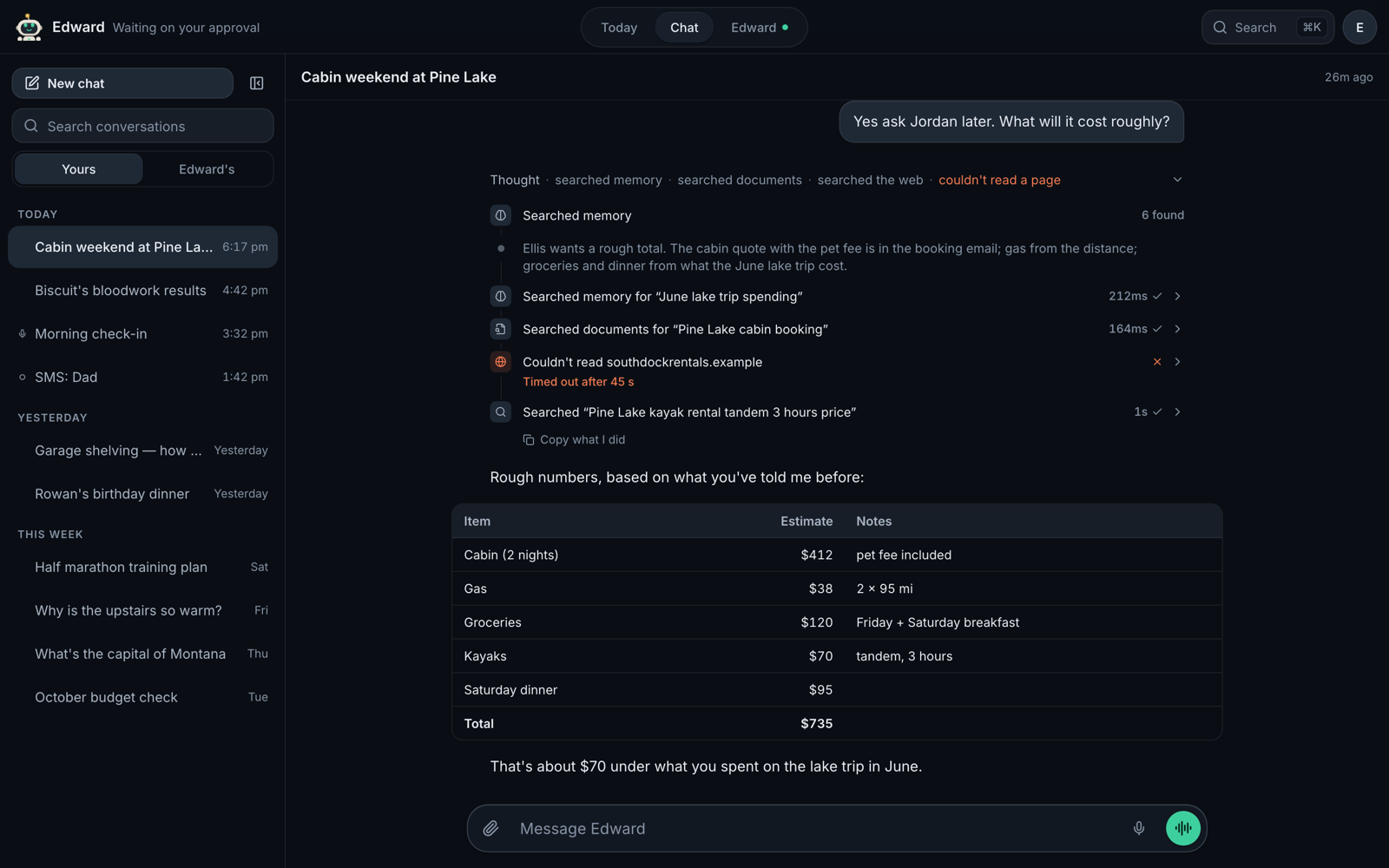
Task: Open the Garage shelving conversation
Action: click(142, 450)
